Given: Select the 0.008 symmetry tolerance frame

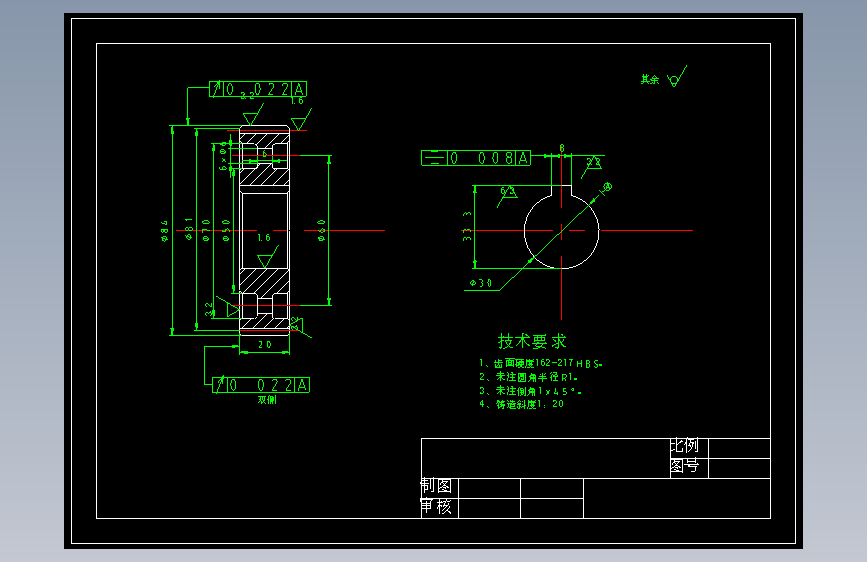Looking at the screenshot, I should pos(476,158).
